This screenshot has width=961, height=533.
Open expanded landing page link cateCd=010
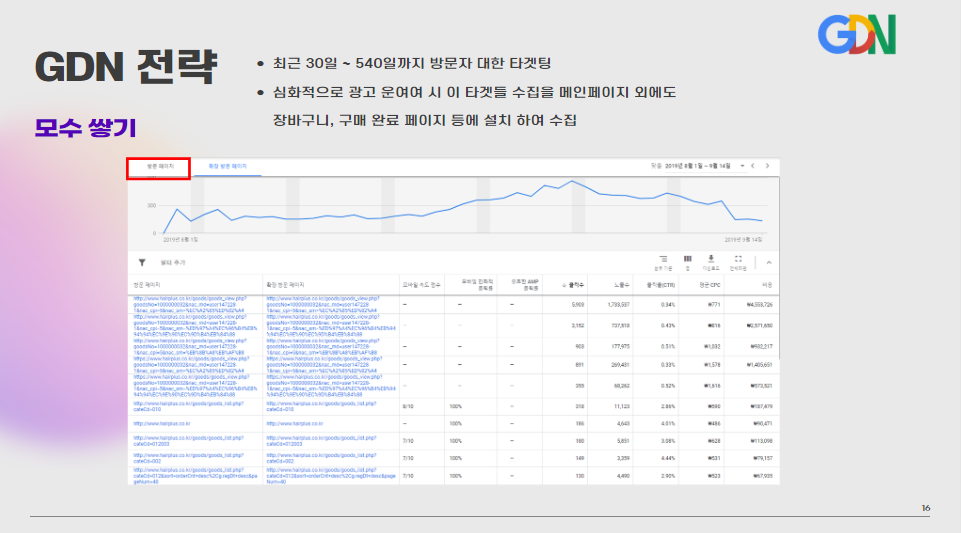coord(321,407)
